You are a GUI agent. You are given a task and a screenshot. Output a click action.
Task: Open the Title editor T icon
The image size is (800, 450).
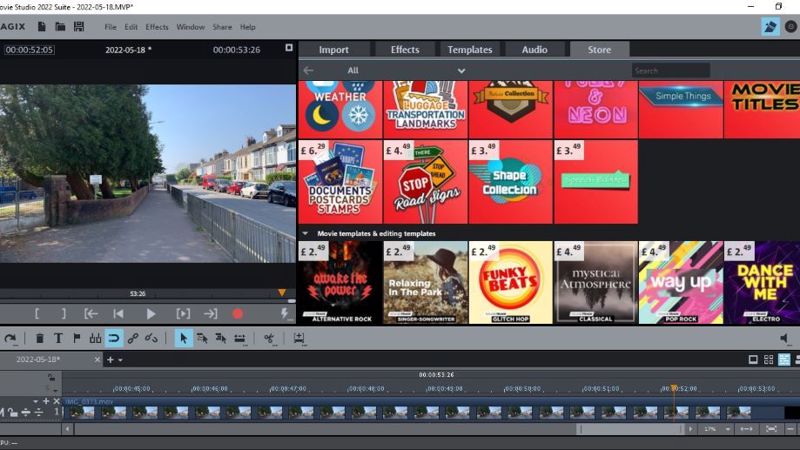(58, 338)
